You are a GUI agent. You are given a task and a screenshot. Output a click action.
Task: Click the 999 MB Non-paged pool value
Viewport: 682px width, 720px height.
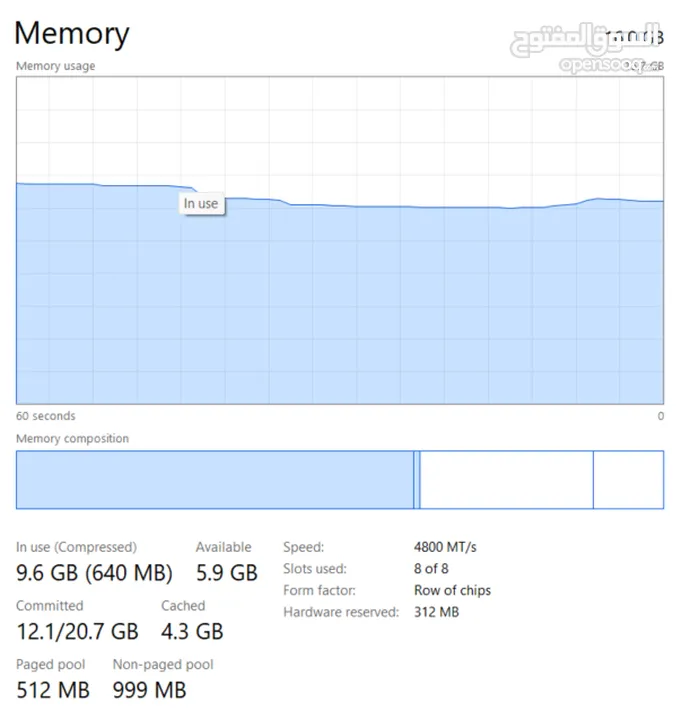pyautogui.click(x=149, y=689)
